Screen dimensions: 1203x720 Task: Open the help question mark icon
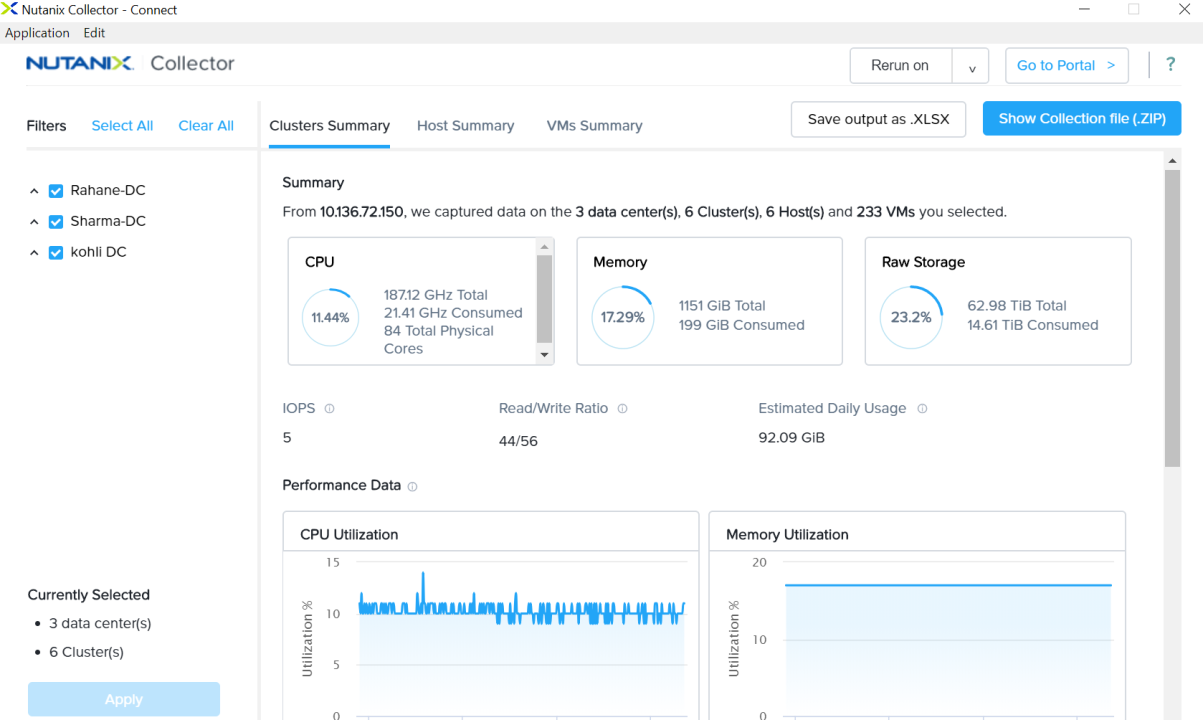1170,64
